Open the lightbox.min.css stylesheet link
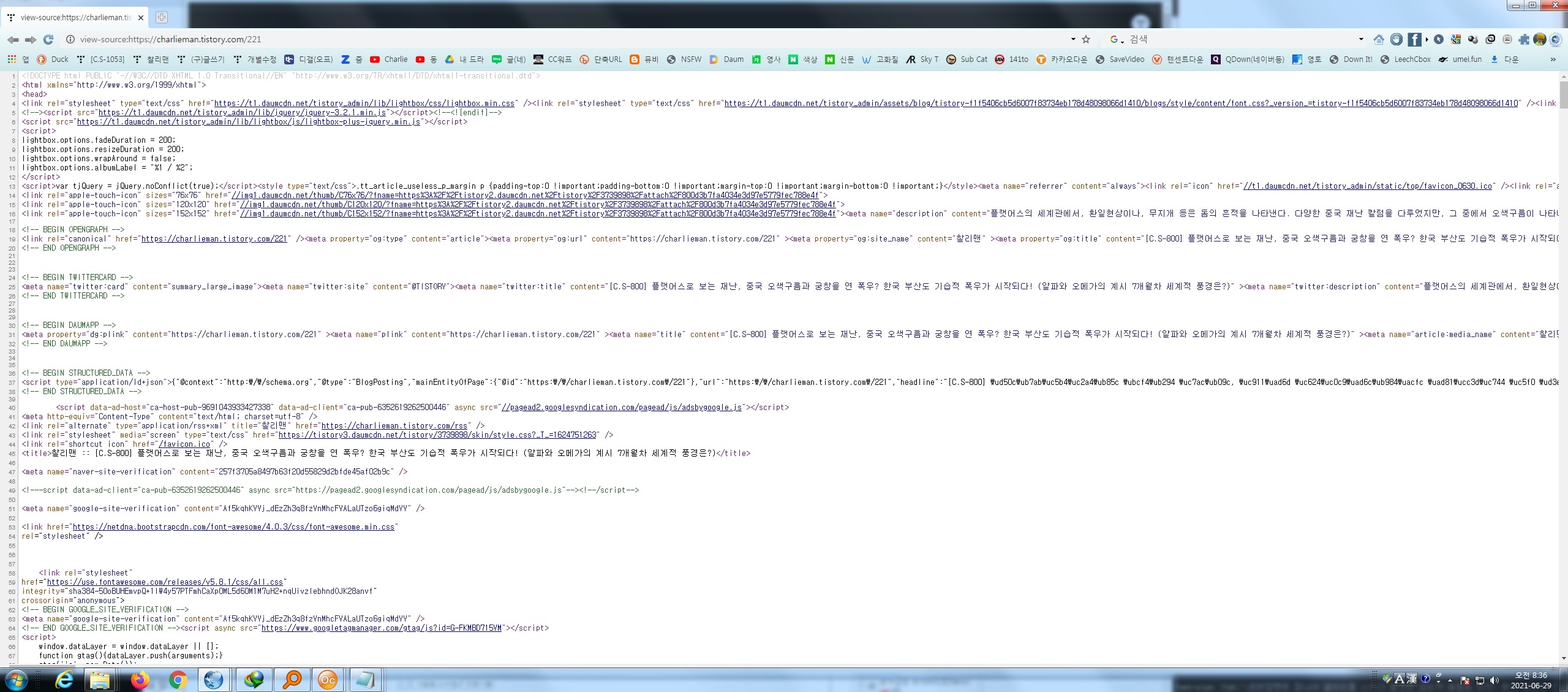 pyautogui.click(x=364, y=104)
